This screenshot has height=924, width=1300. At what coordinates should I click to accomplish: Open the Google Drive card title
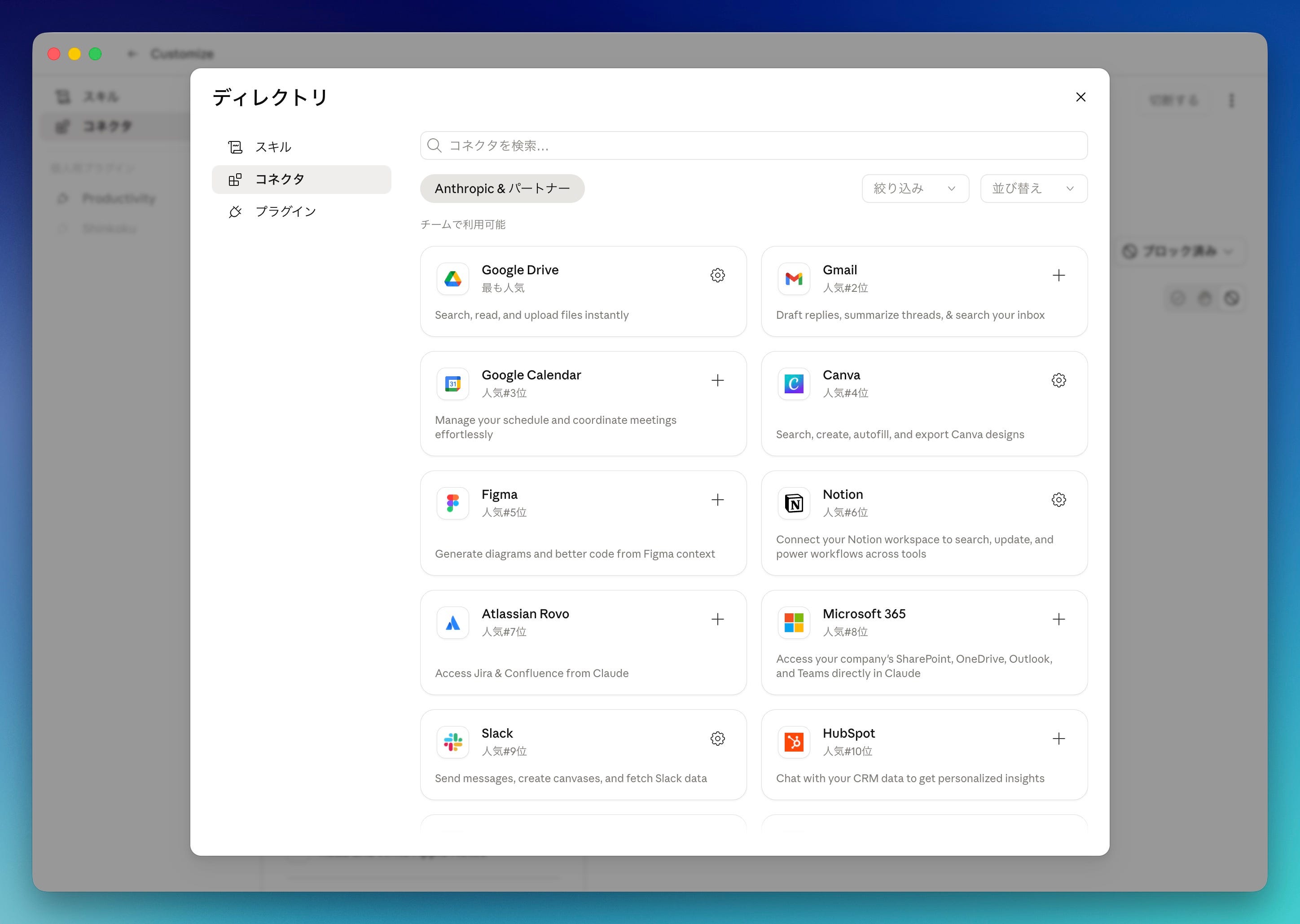520,270
